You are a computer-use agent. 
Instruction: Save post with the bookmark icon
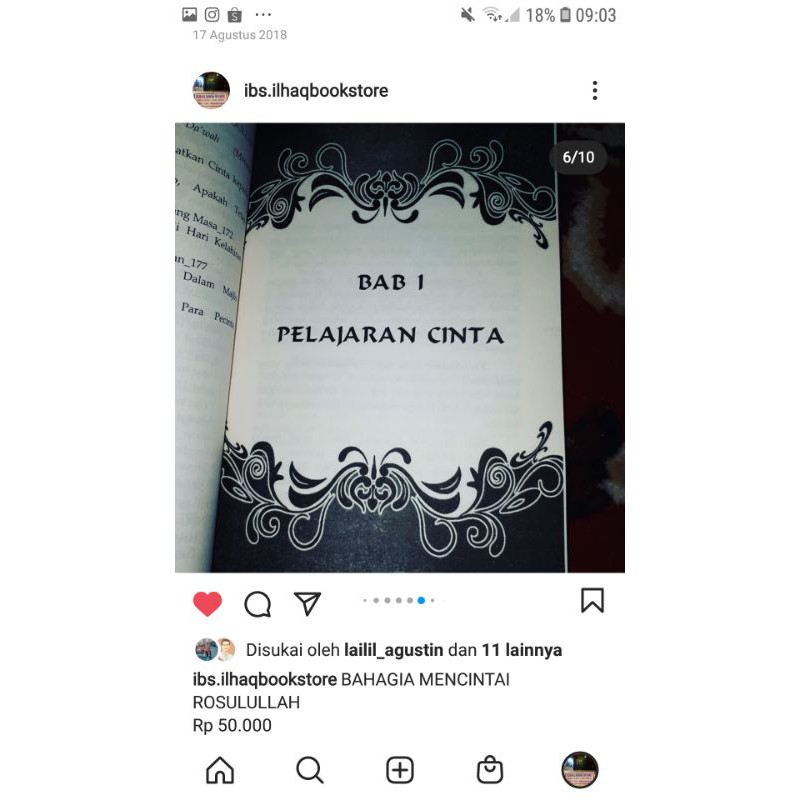click(592, 600)
